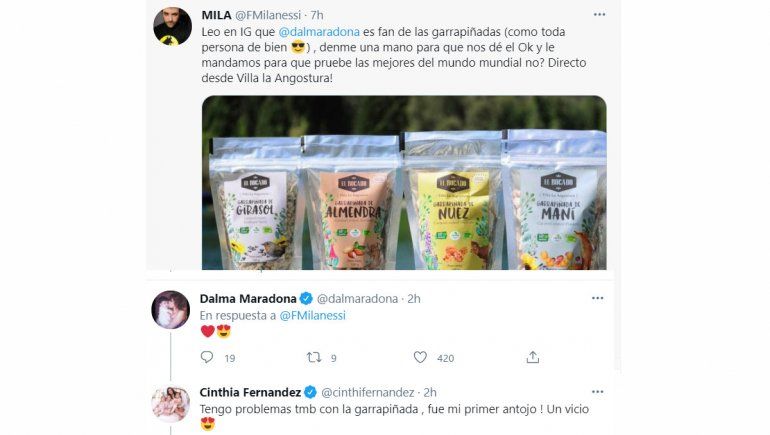Like Dalma Maradona's heart emoji tweet
Image resolution: width=770 pixels, height=435 pixels.
point(420,357)
